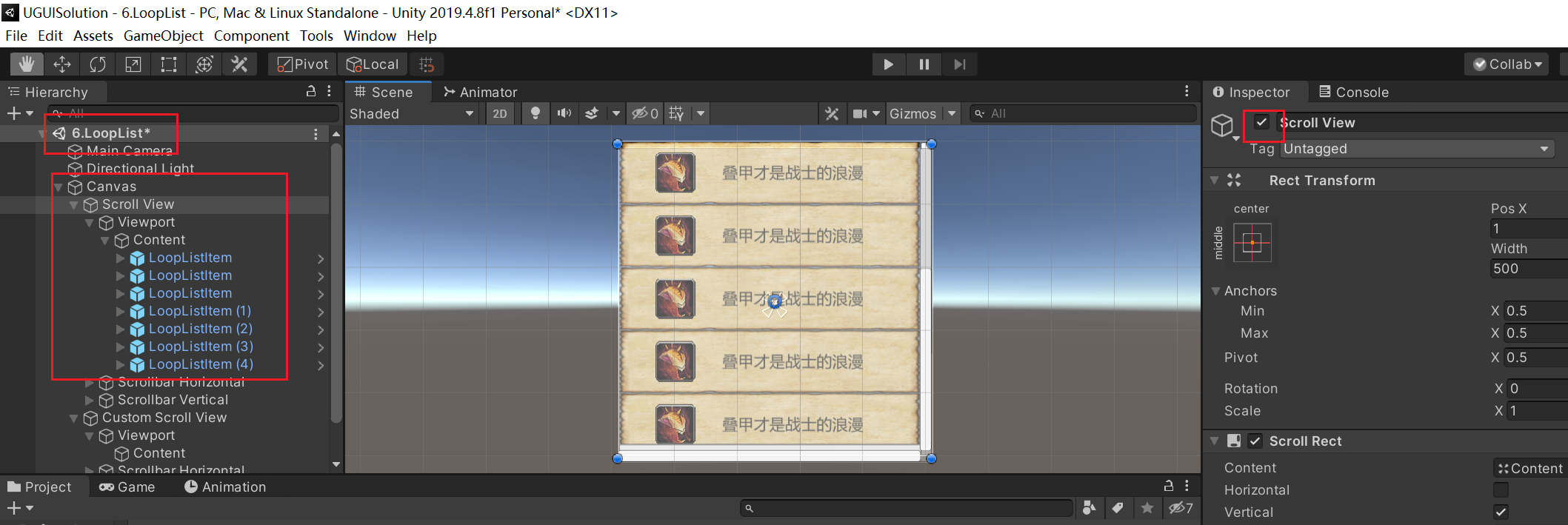
Task: Toggle Local/Global handle rotation
Action: (x=373, y=64)
